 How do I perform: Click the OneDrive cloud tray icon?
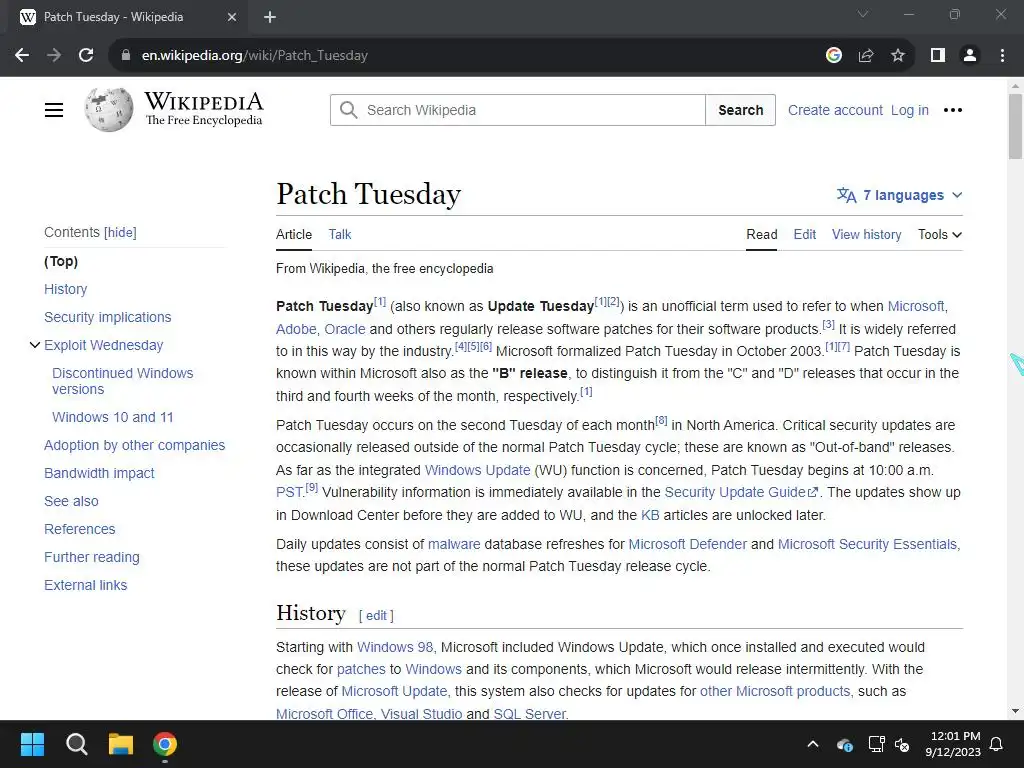click(844, 744)
